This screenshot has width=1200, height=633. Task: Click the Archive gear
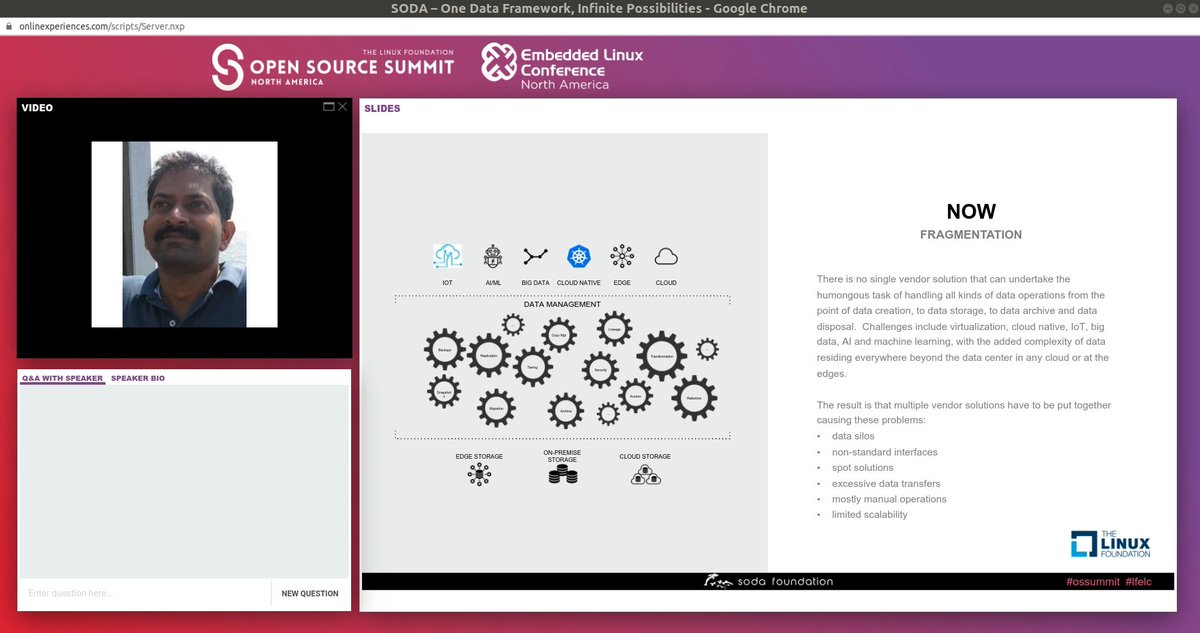(x=566, y=410)
